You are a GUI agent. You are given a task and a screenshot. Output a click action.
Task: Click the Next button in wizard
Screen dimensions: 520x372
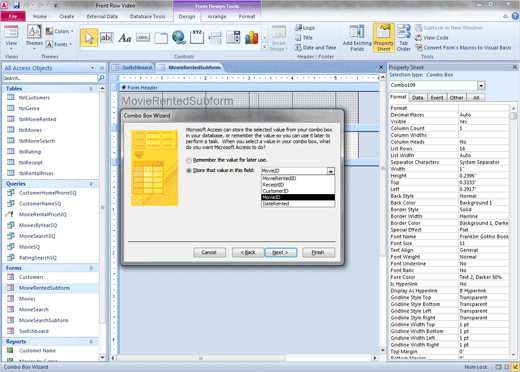pyautogui.click(x=280, y=252)
